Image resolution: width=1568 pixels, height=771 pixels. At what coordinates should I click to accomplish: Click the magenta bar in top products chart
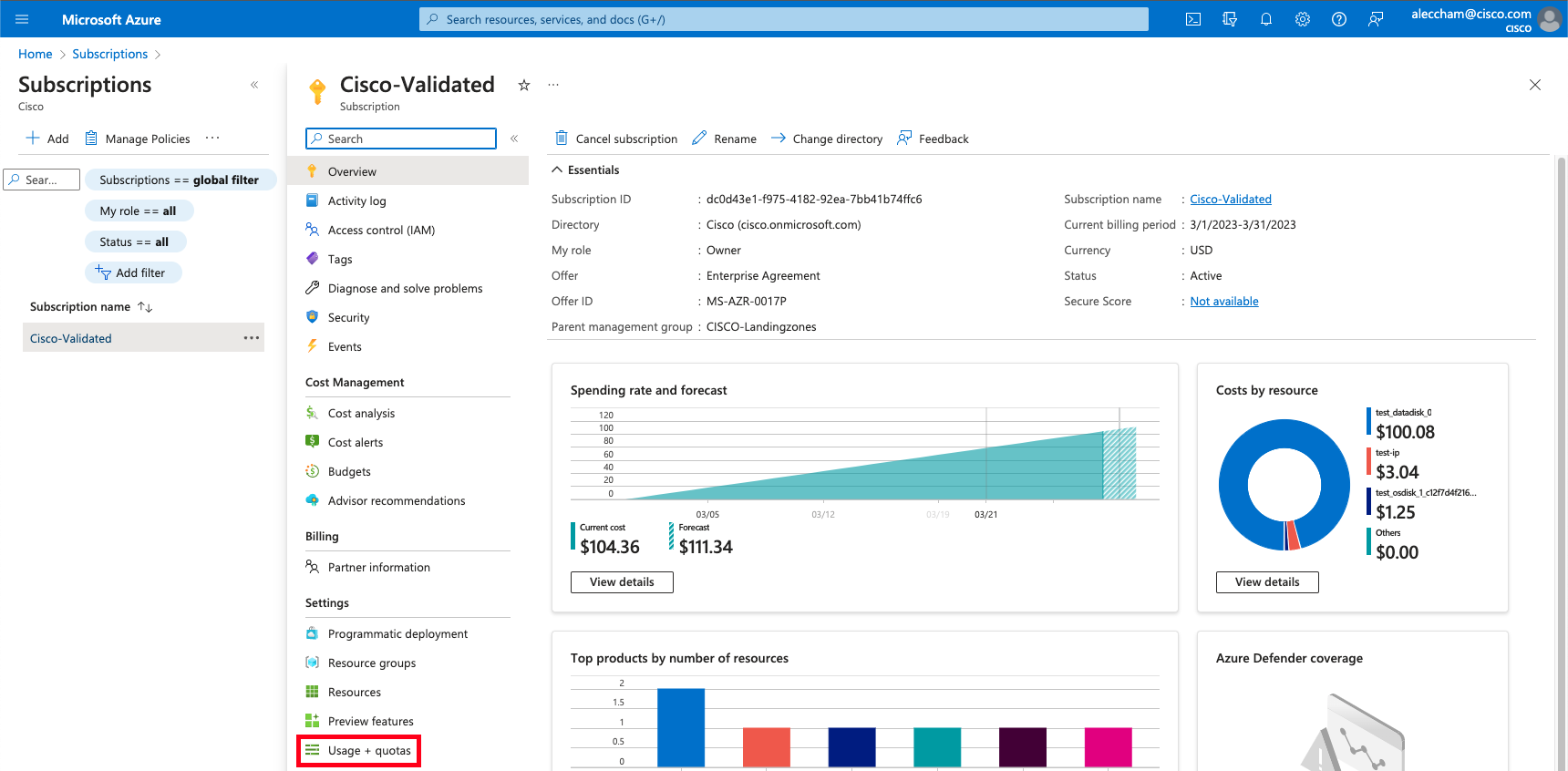click(x=1109, y=746)
